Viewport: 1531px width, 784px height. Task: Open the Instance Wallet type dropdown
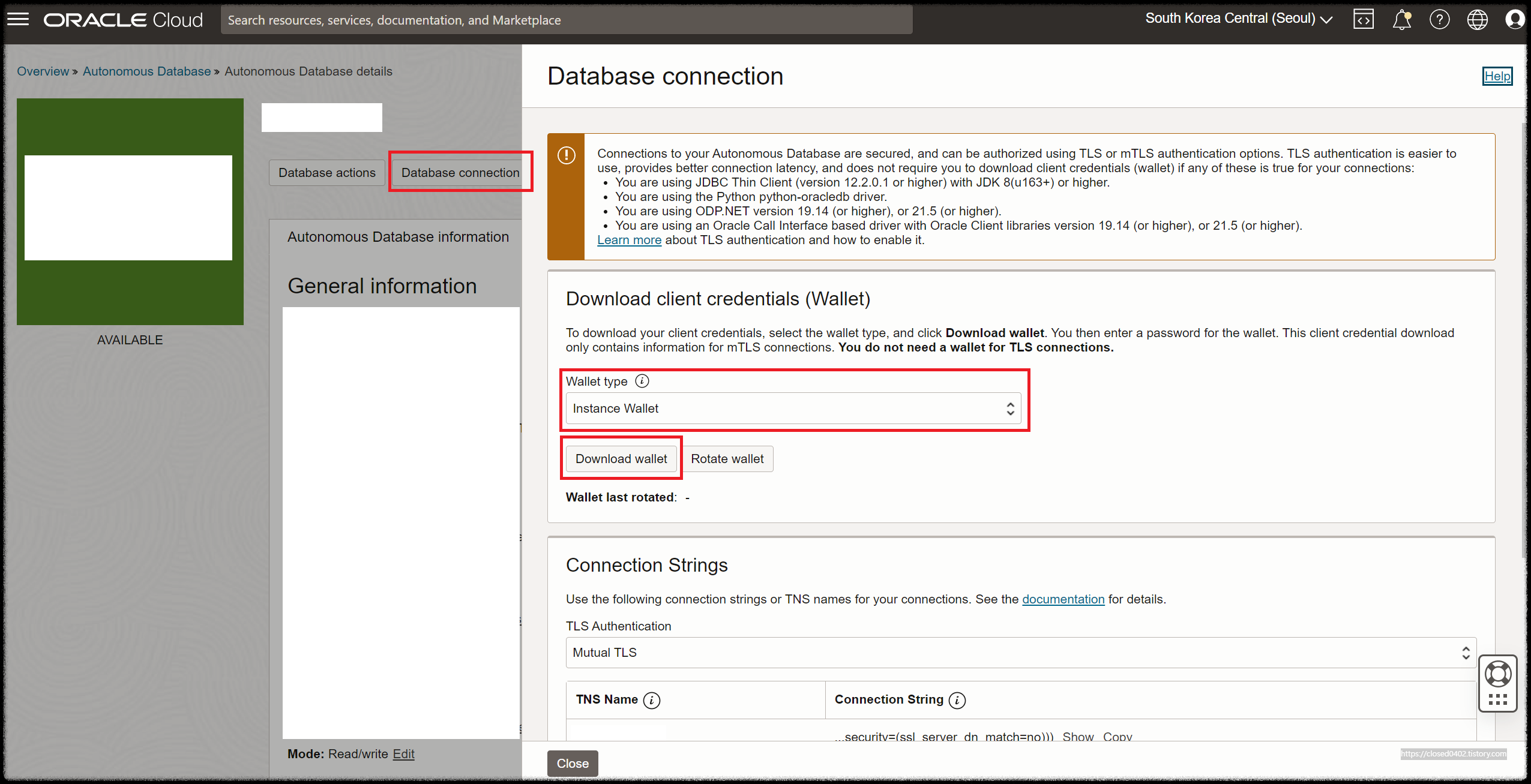pos(793,408)
